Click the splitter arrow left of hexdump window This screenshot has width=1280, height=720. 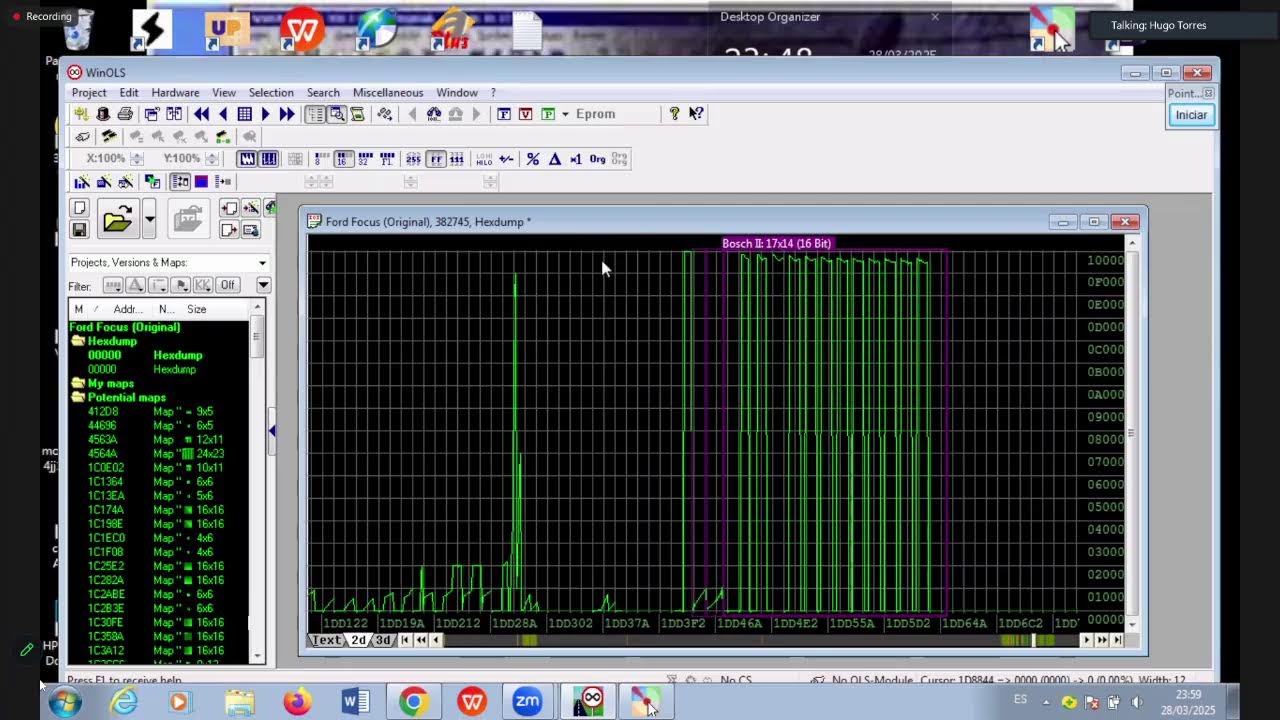272,431
